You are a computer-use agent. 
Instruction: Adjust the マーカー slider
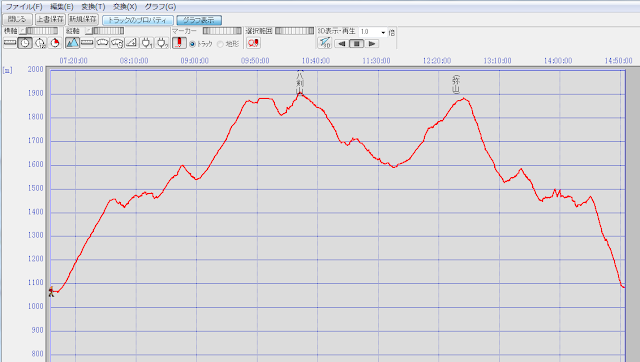[x=222, y=31]
